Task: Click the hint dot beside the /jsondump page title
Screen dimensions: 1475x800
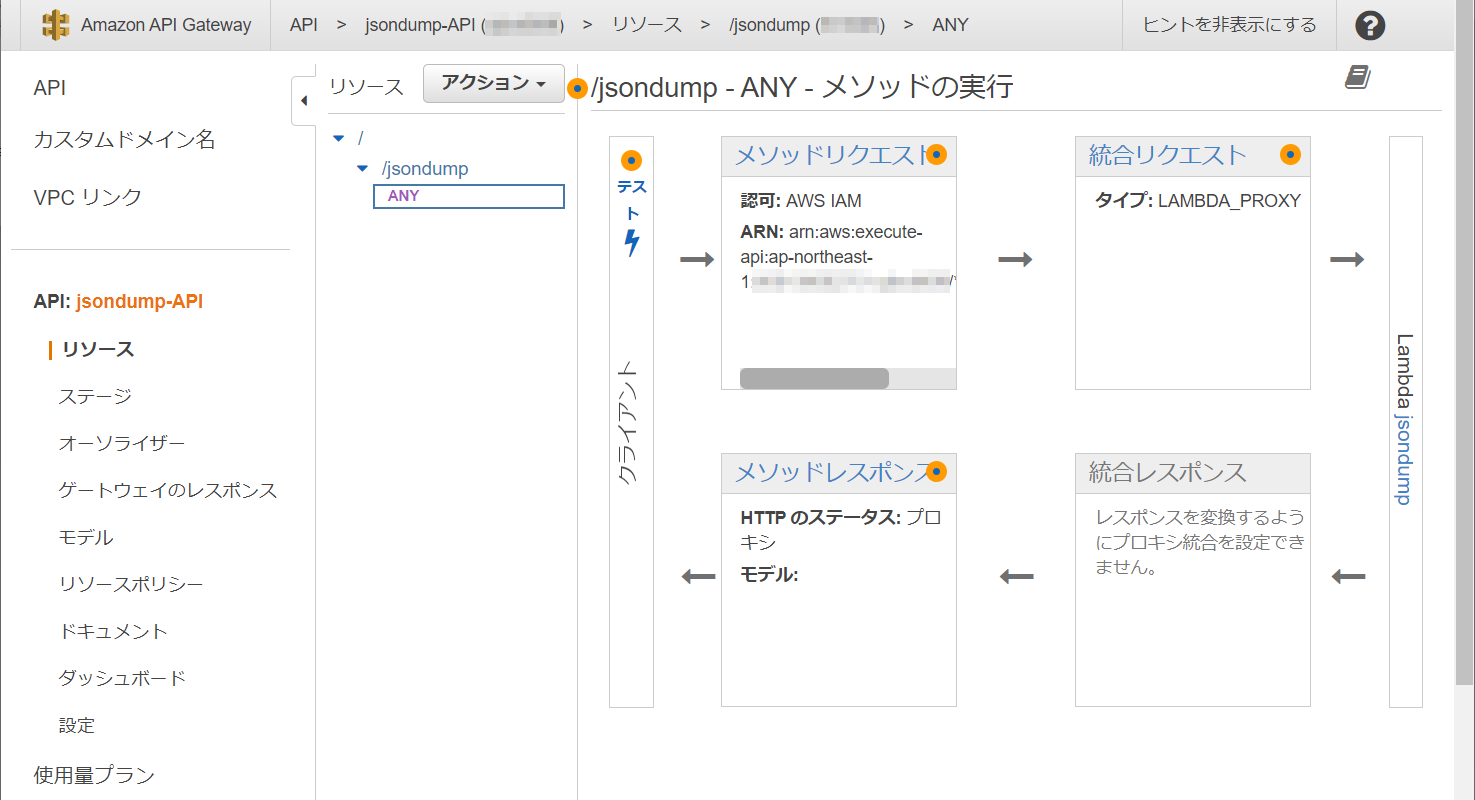Action: (577, 88)
